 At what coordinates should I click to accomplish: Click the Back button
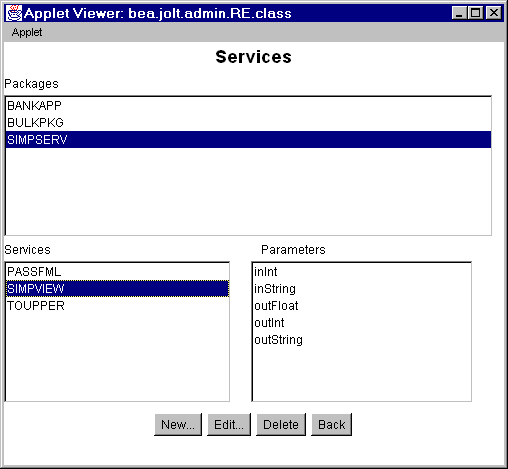click(332, 424)
